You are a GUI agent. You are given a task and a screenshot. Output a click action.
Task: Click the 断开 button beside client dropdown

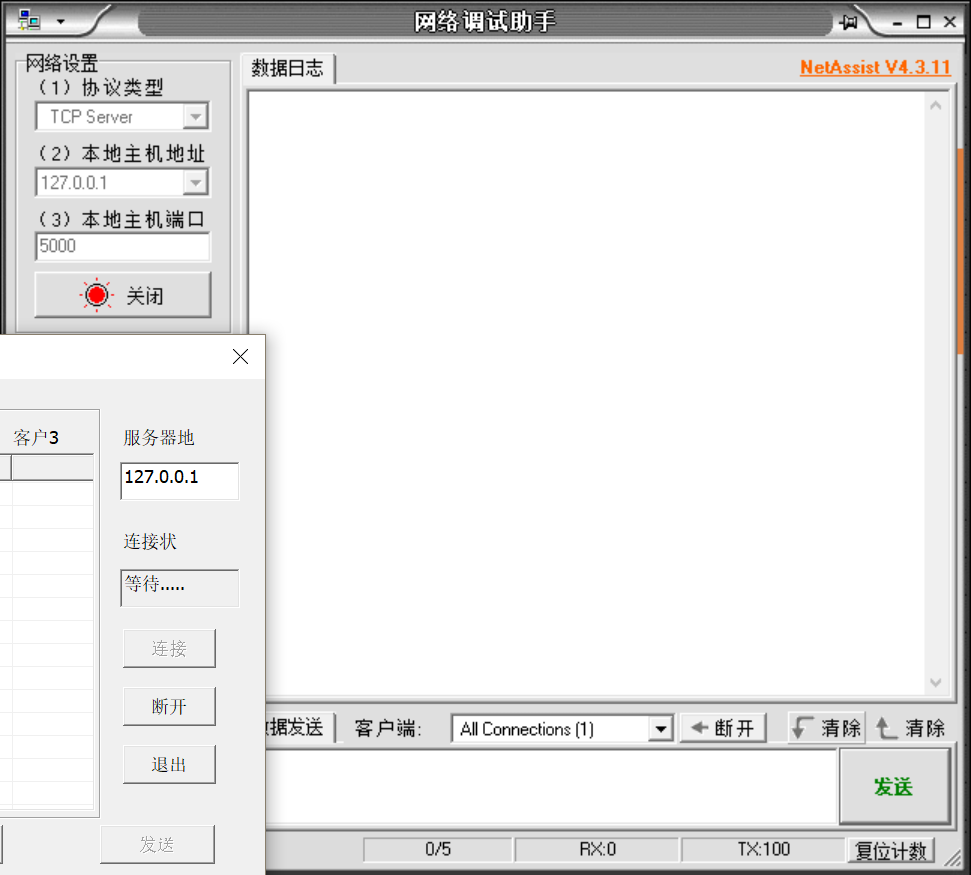[x=723, y=728]
